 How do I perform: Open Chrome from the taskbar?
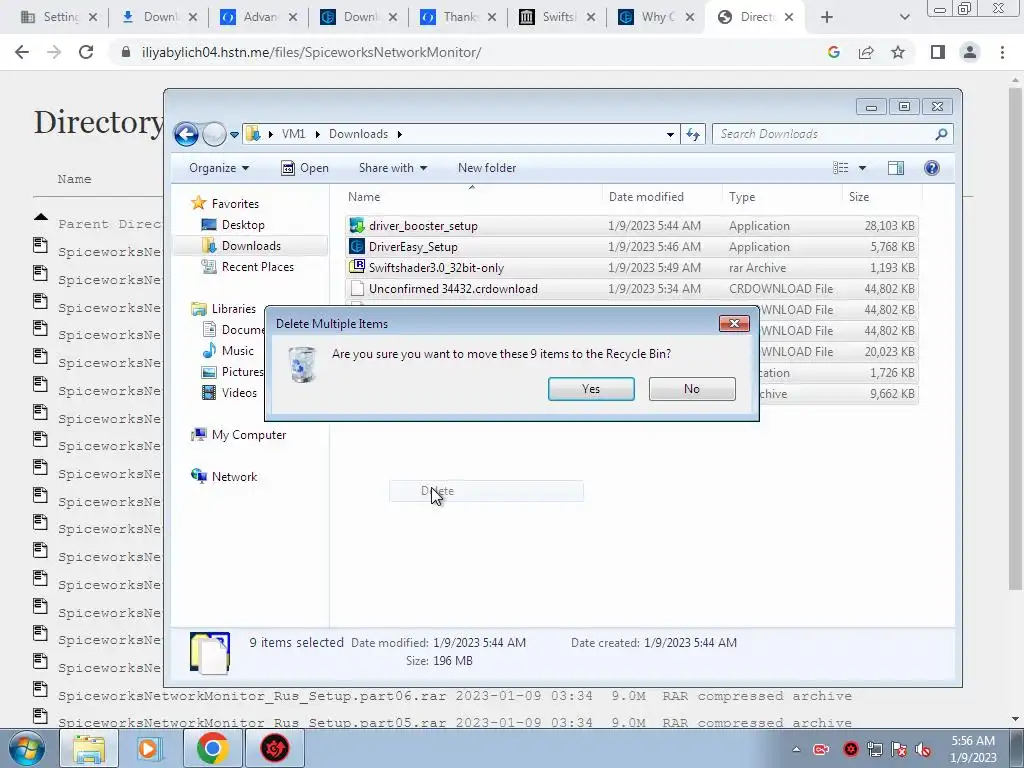point(212,748)
